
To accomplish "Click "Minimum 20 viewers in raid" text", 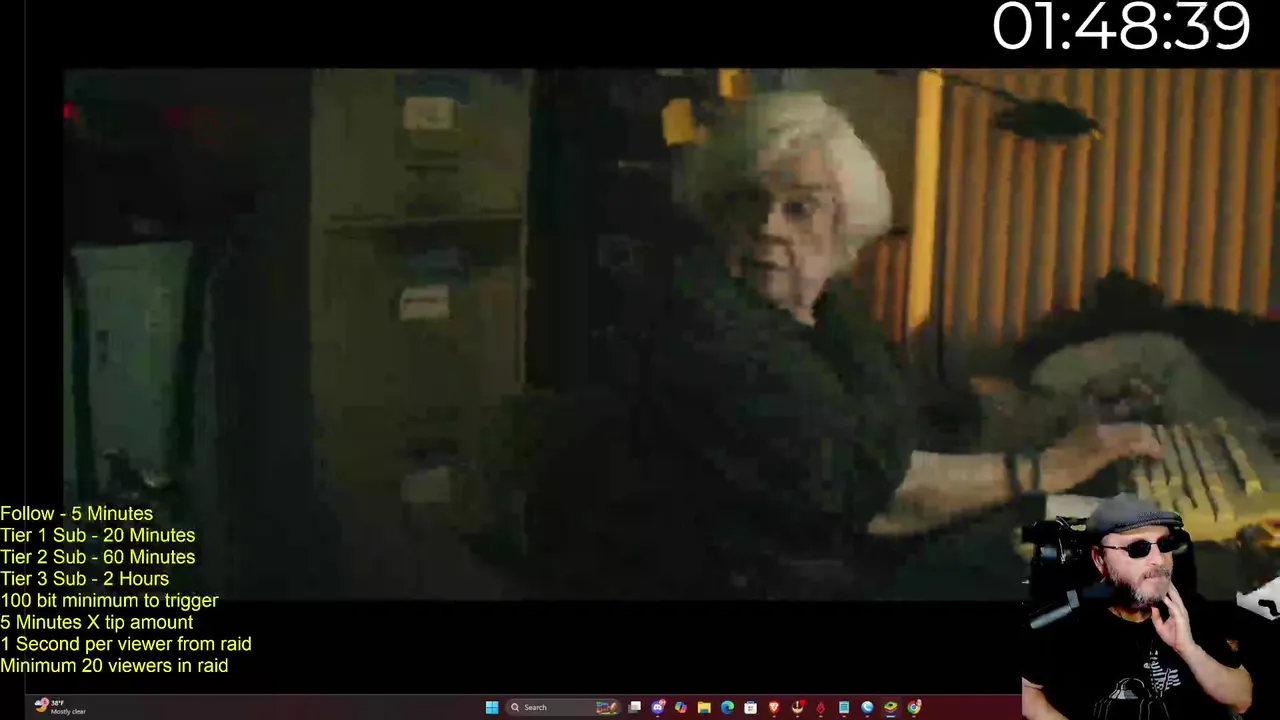I will pos(114,666).
